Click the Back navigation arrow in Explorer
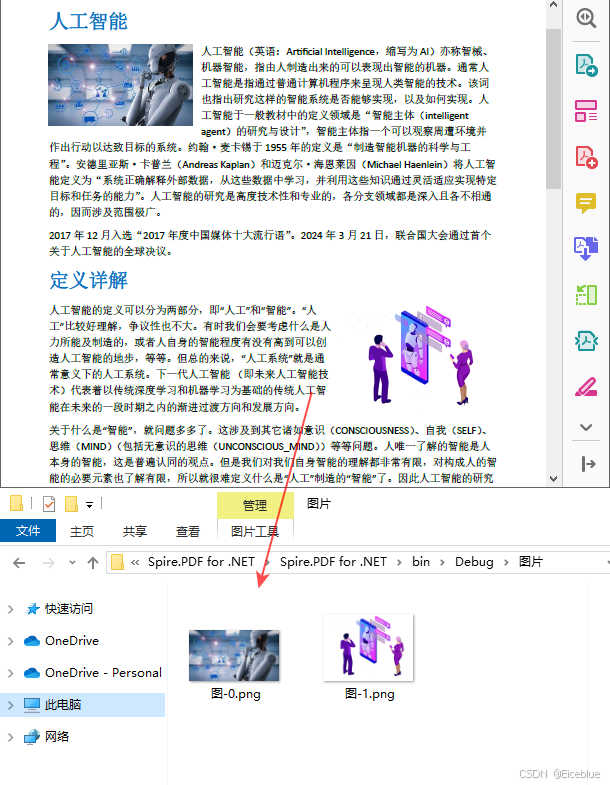Image resolution: width=610 pixels, height=785 pixels. (19, 563)
